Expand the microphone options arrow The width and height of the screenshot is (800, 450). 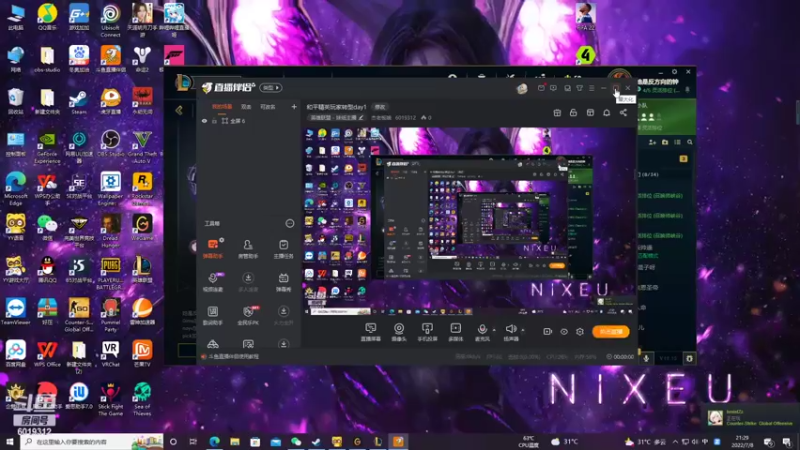[x=494, y=330]
